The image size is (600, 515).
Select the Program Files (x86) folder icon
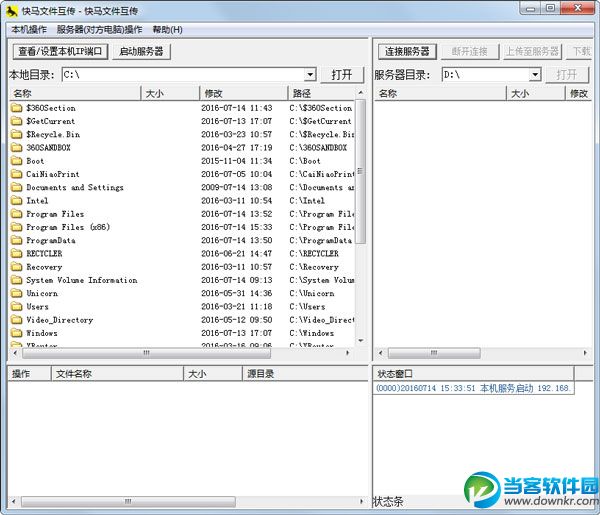[x=16, y=227]
